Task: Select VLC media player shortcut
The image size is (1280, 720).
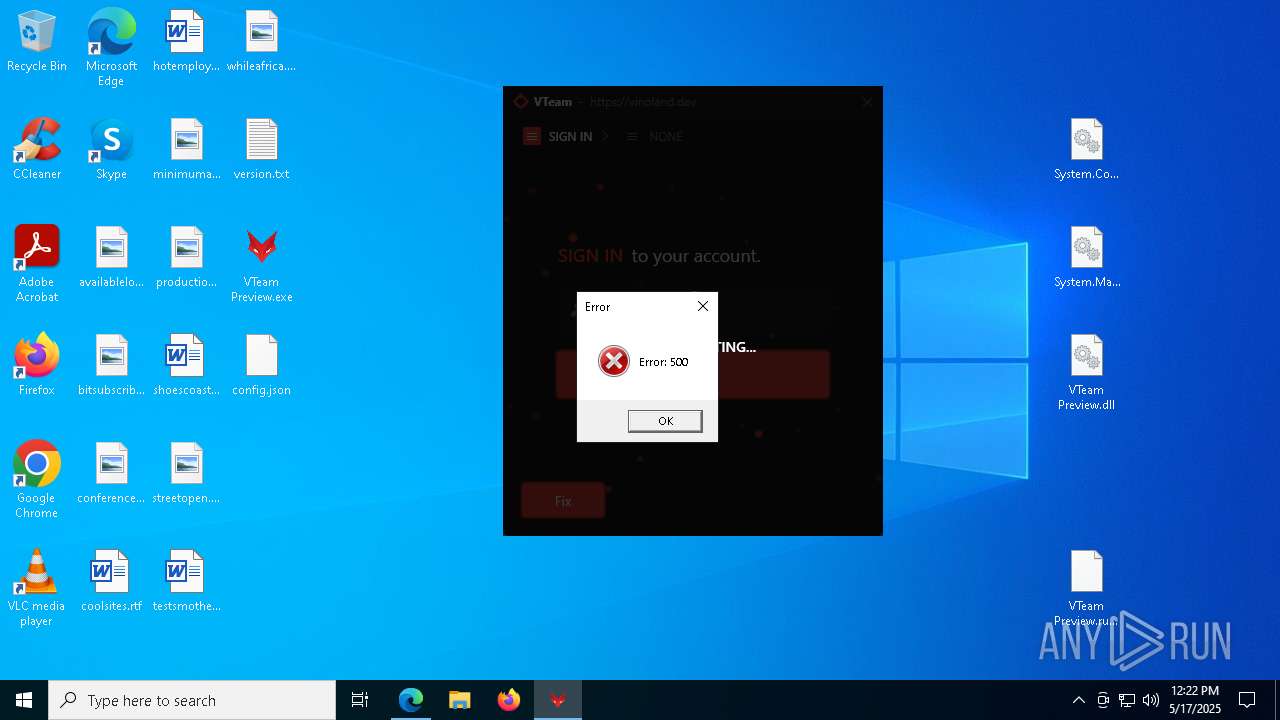Action: [37, 588]
